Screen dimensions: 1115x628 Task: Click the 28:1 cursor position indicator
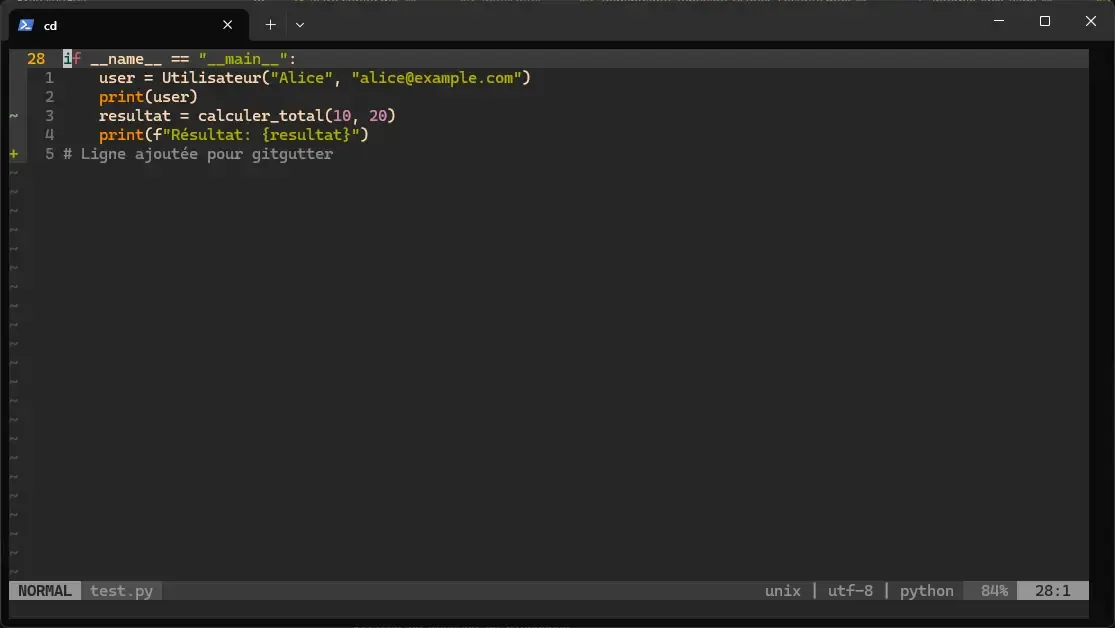tap(1054, 590)
